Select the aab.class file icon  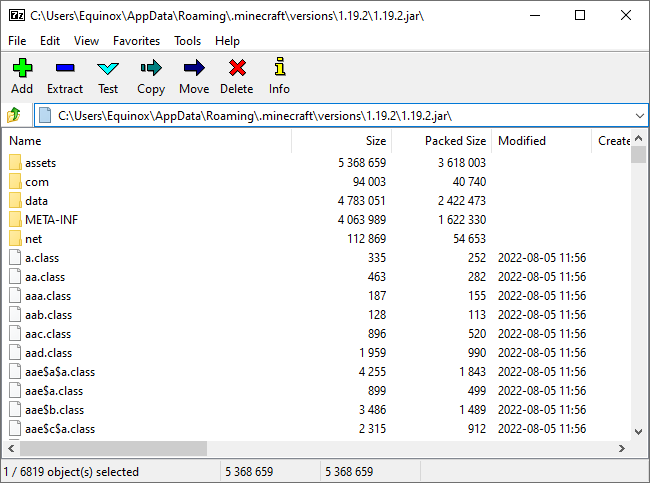point(15,315)
